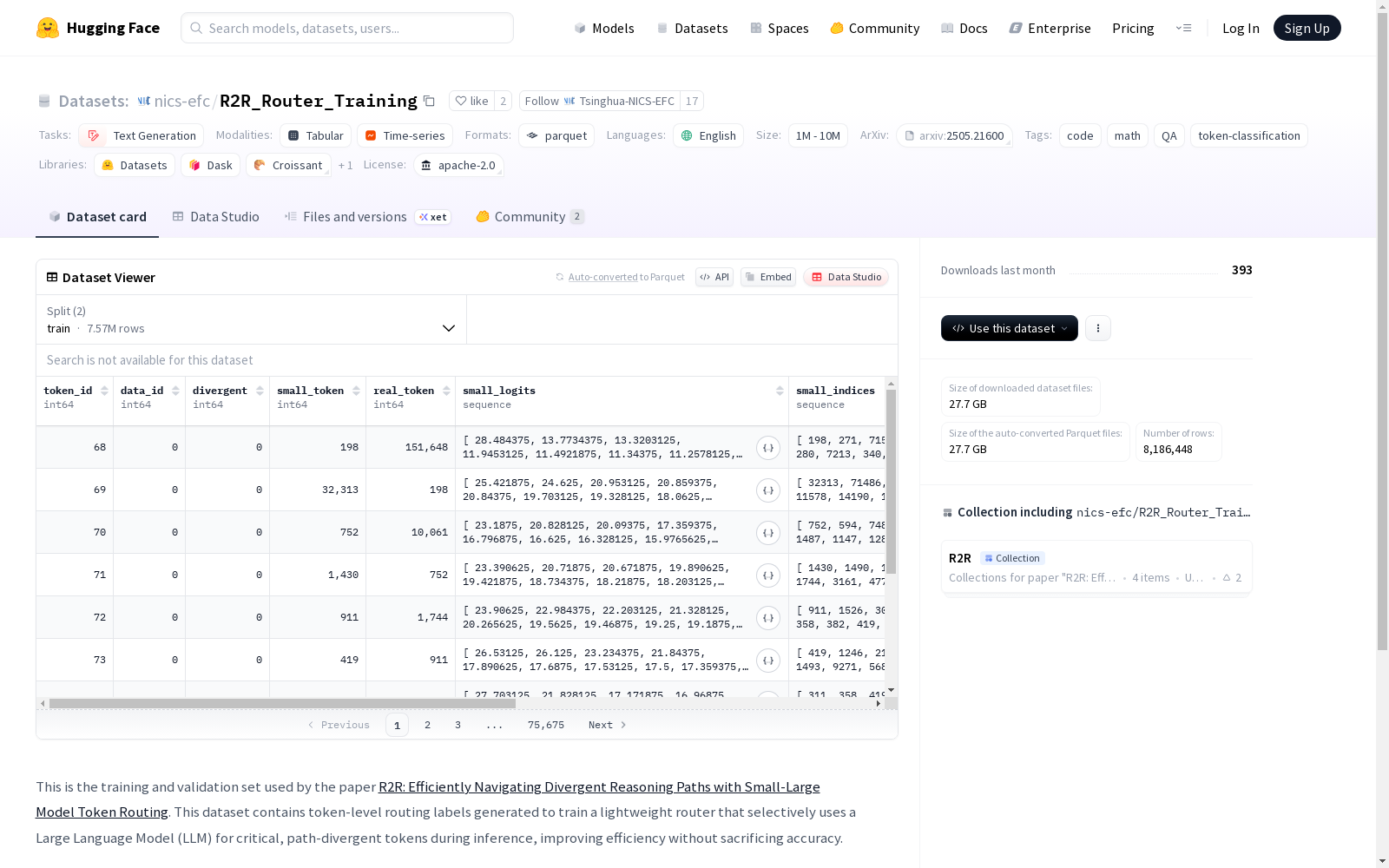Switch to Files and versions tab

point(367,217)
